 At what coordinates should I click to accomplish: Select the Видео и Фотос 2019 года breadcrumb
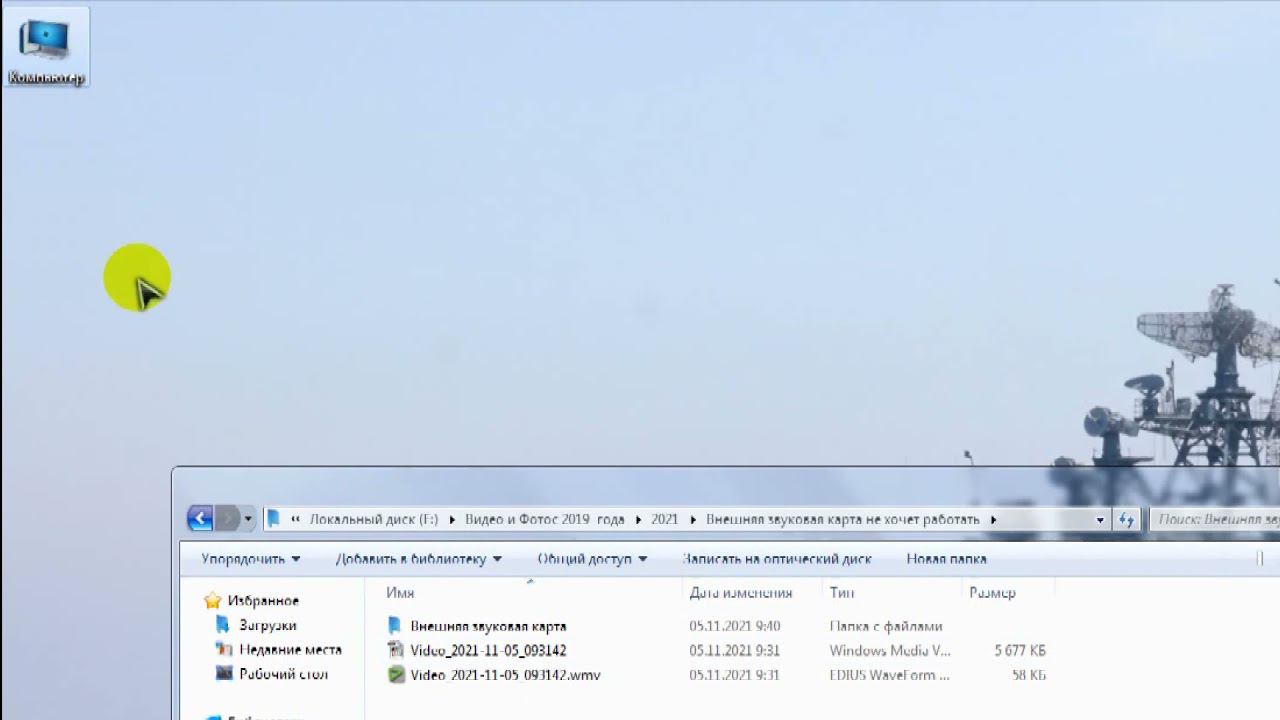tap(544, 519)
